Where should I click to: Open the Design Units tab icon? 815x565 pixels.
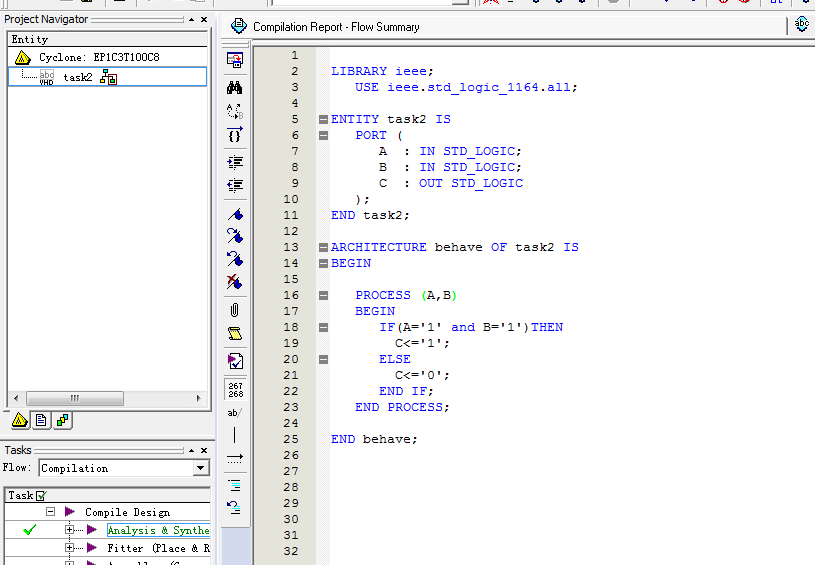tap(62, 421)
